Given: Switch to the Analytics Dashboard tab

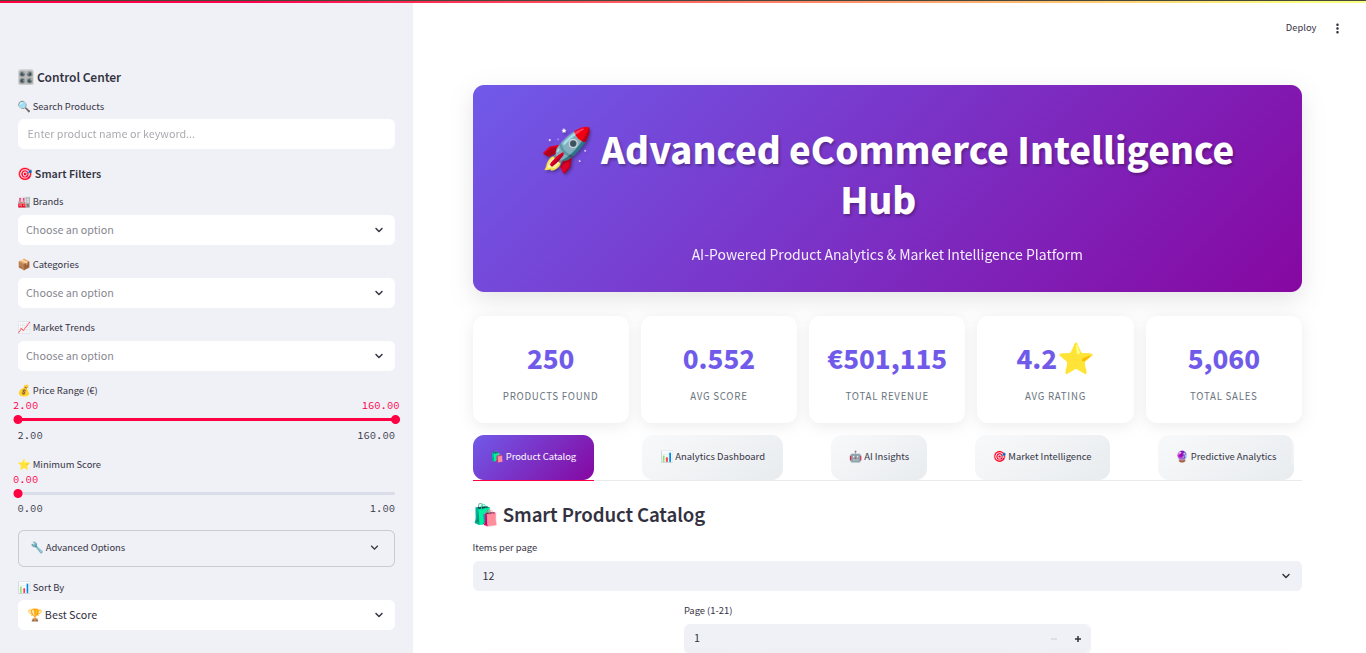Looking at the screenshot, I should [712, 457].
